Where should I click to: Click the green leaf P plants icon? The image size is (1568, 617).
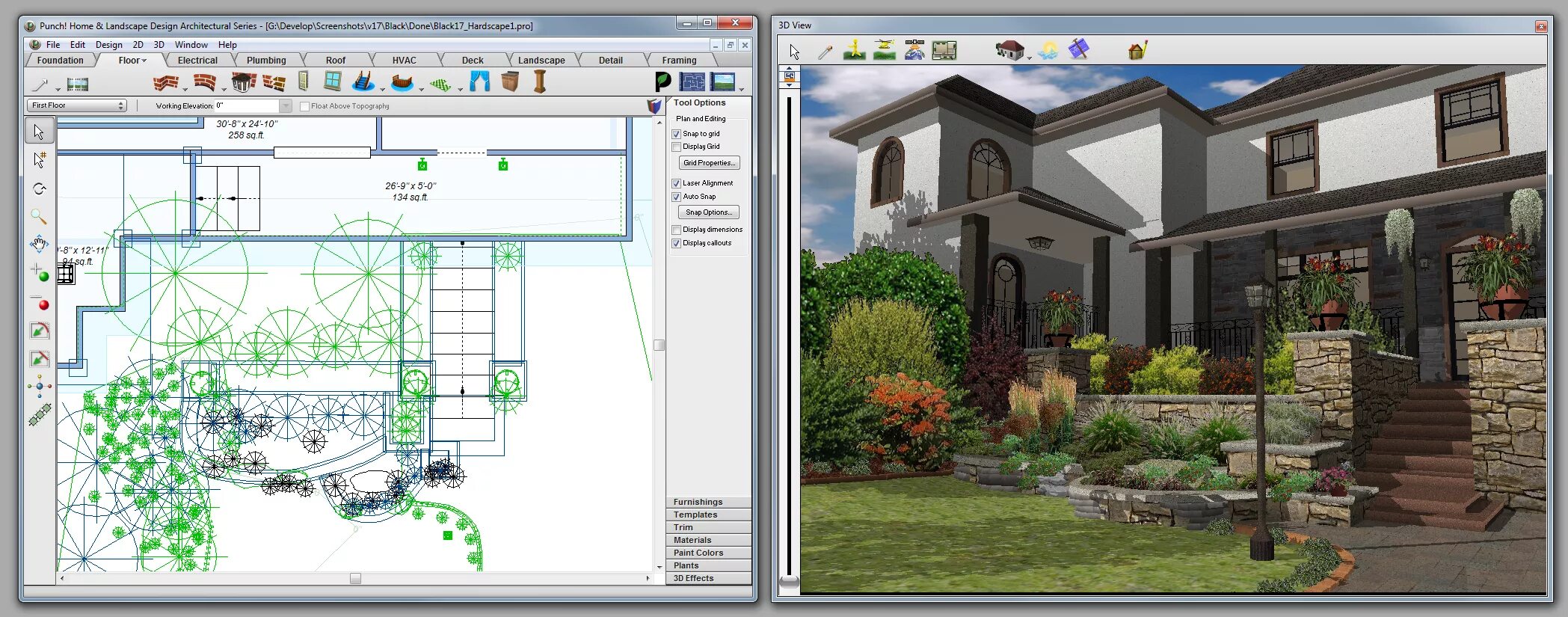click(x=662, y=82)
